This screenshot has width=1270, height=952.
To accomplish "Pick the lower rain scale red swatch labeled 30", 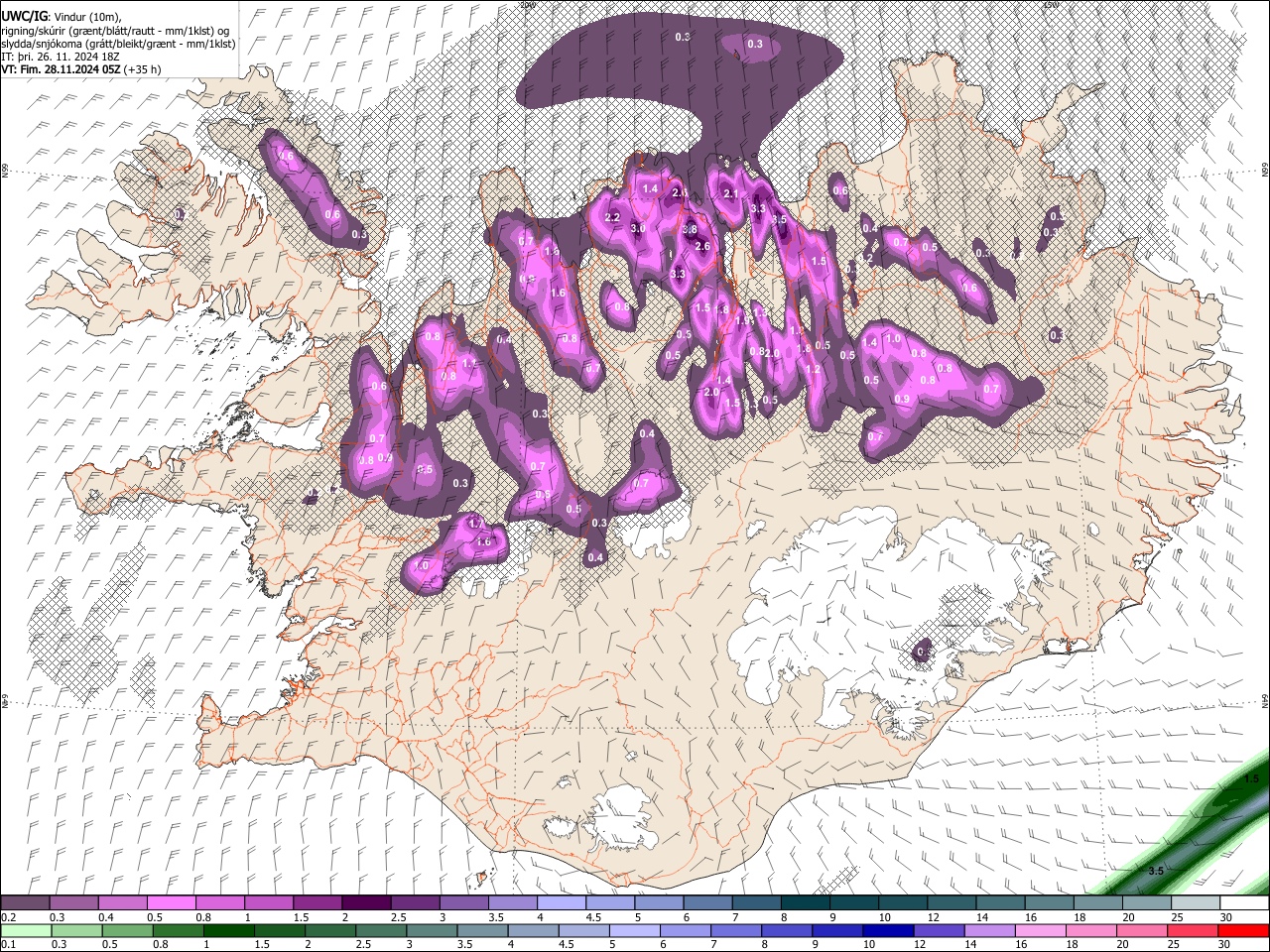I will click(x=1243, y=930).
